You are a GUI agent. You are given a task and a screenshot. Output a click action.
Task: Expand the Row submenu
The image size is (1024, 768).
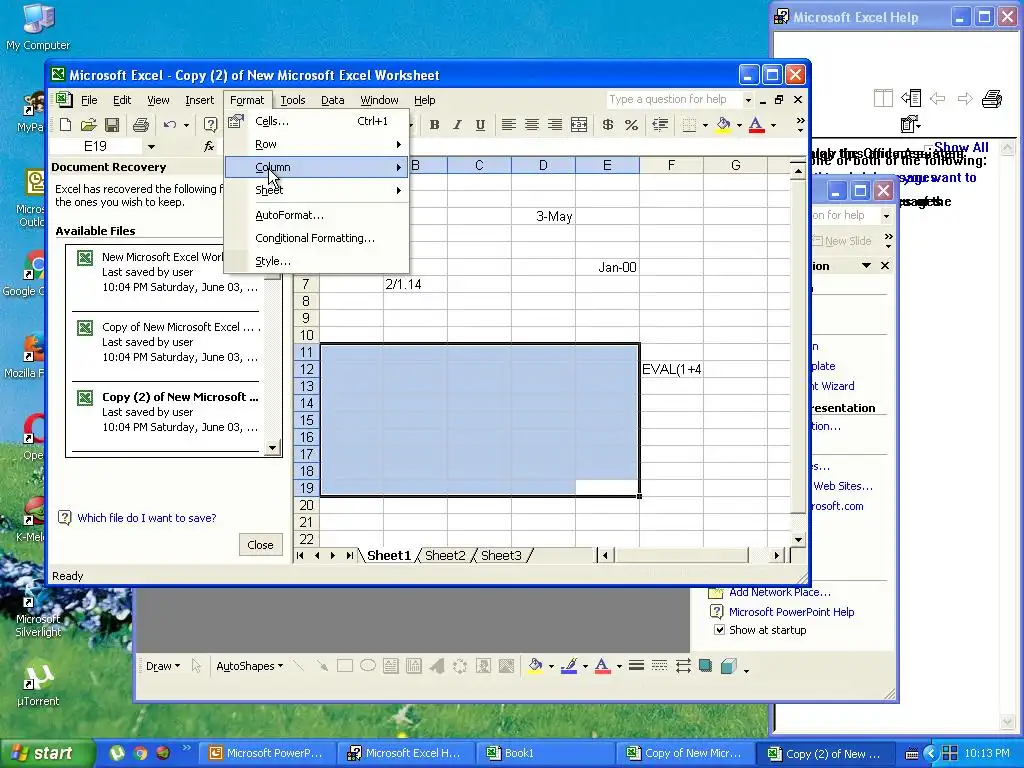317,144
